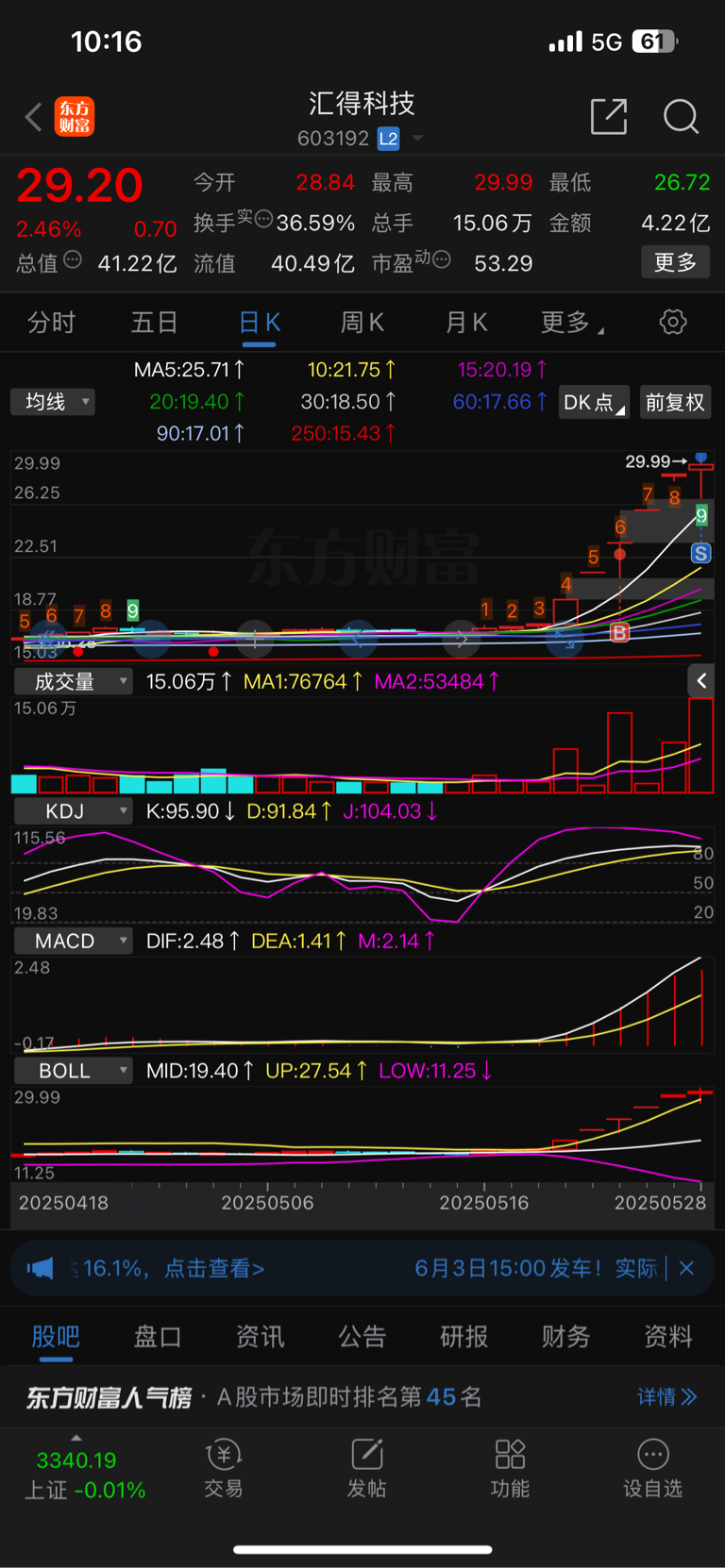This screenshot has height=1568, width=725.
Task: Switch to 研报 tab
Action: [464, 1337]
